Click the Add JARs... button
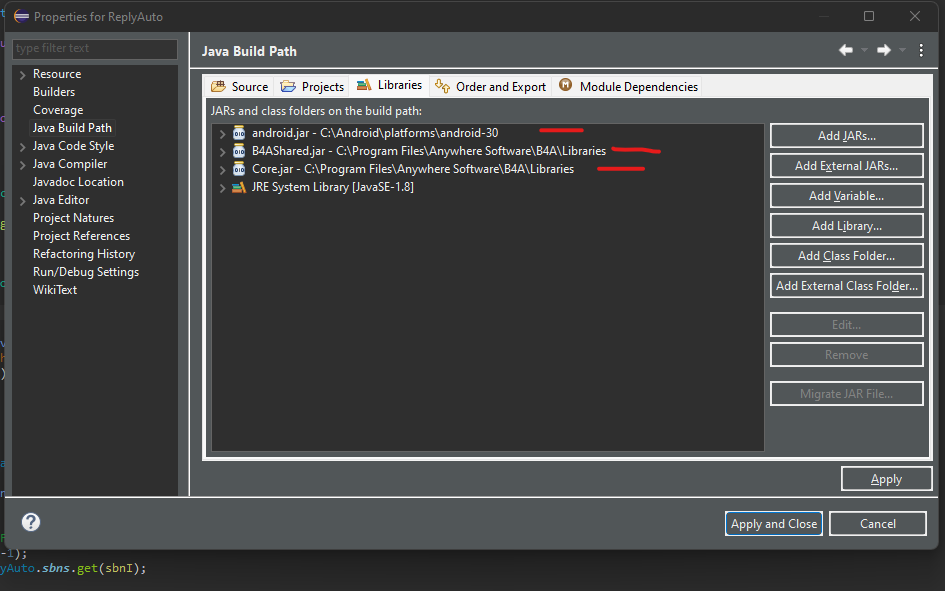Screen dimensions: 945x591 846,136
